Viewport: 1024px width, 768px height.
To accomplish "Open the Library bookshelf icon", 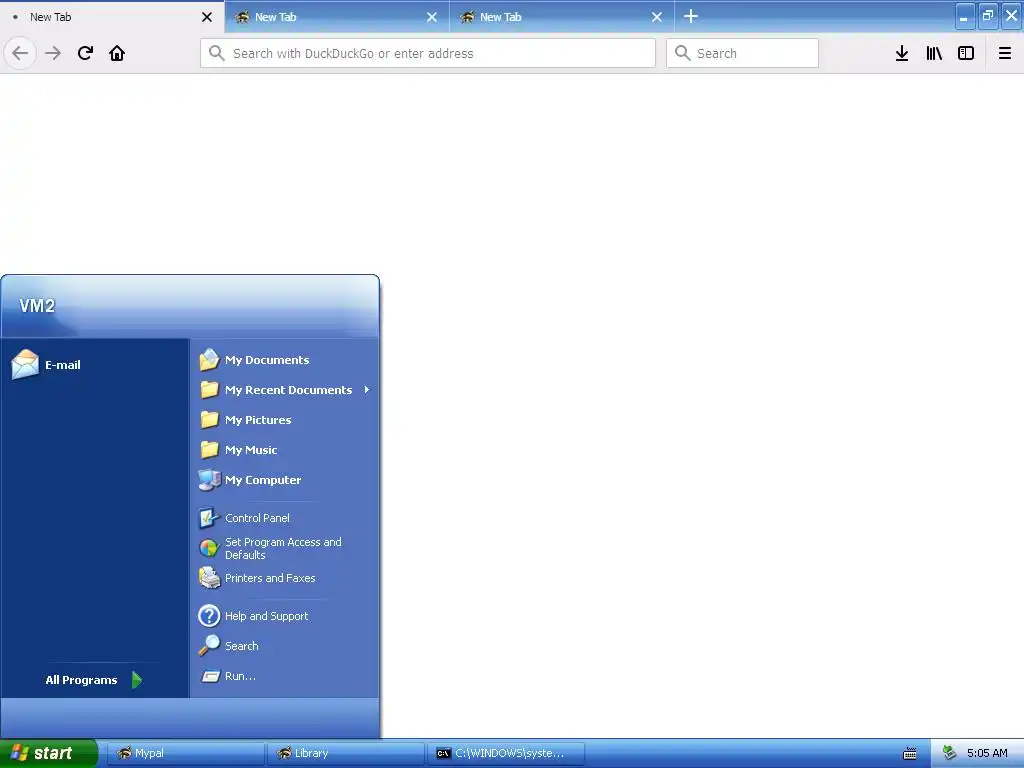I will pyautogui.click(x=934, y=53).
